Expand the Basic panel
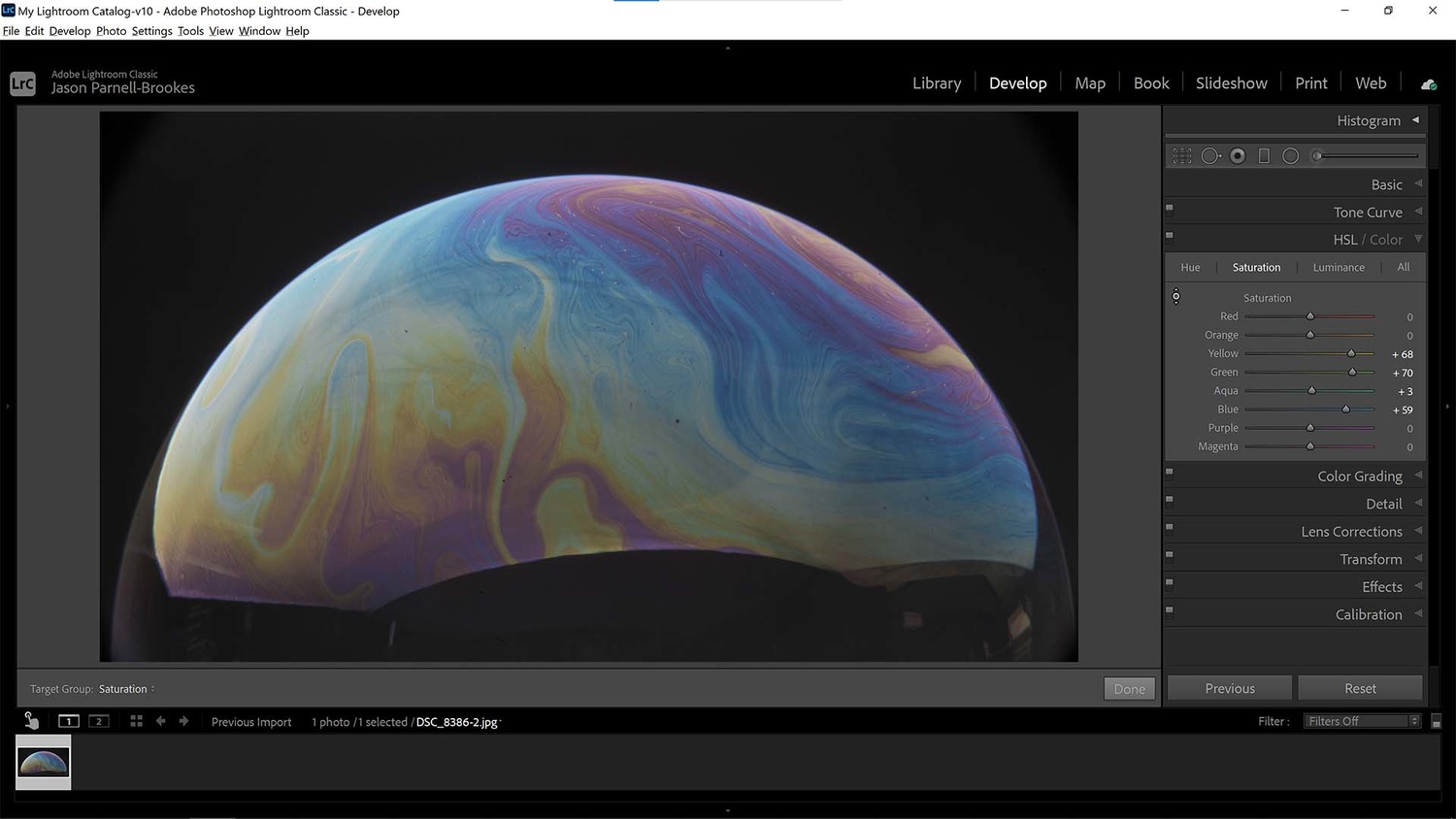This screenshot has width=1456, height=819. point(1418,183)
